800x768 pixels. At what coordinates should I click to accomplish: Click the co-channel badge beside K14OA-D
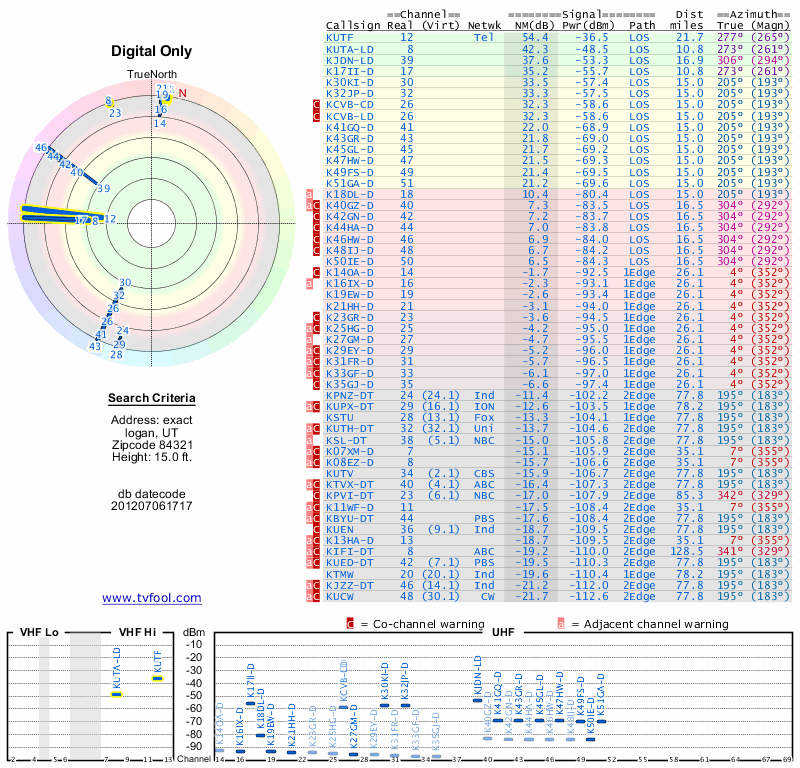(316, 272)
